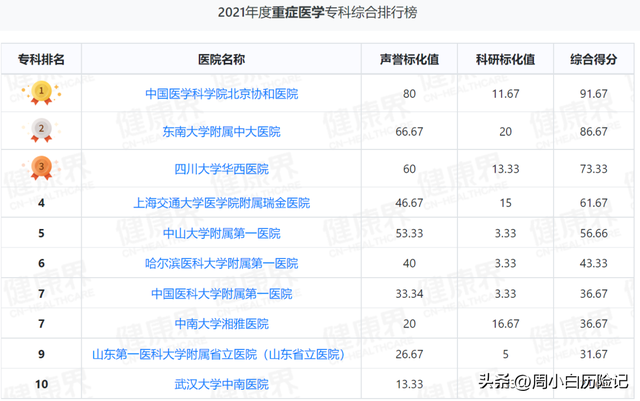Click the 声誉标化值 column header
Image resolution: width=640 pixels, height=401 pixels.
pyautogui.click(x=409, y=59)
